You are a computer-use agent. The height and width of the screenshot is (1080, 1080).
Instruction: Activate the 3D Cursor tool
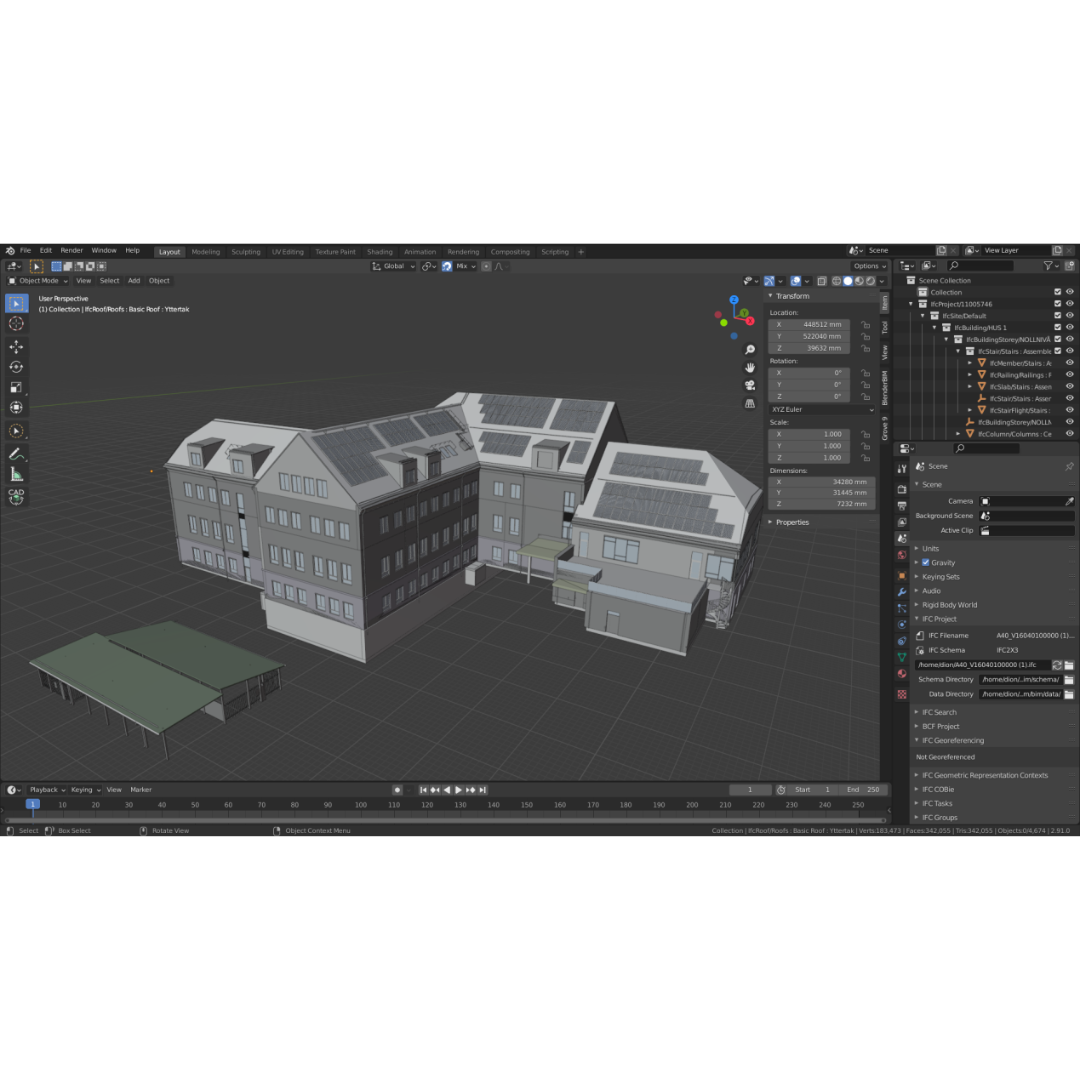tap(16, 324)
